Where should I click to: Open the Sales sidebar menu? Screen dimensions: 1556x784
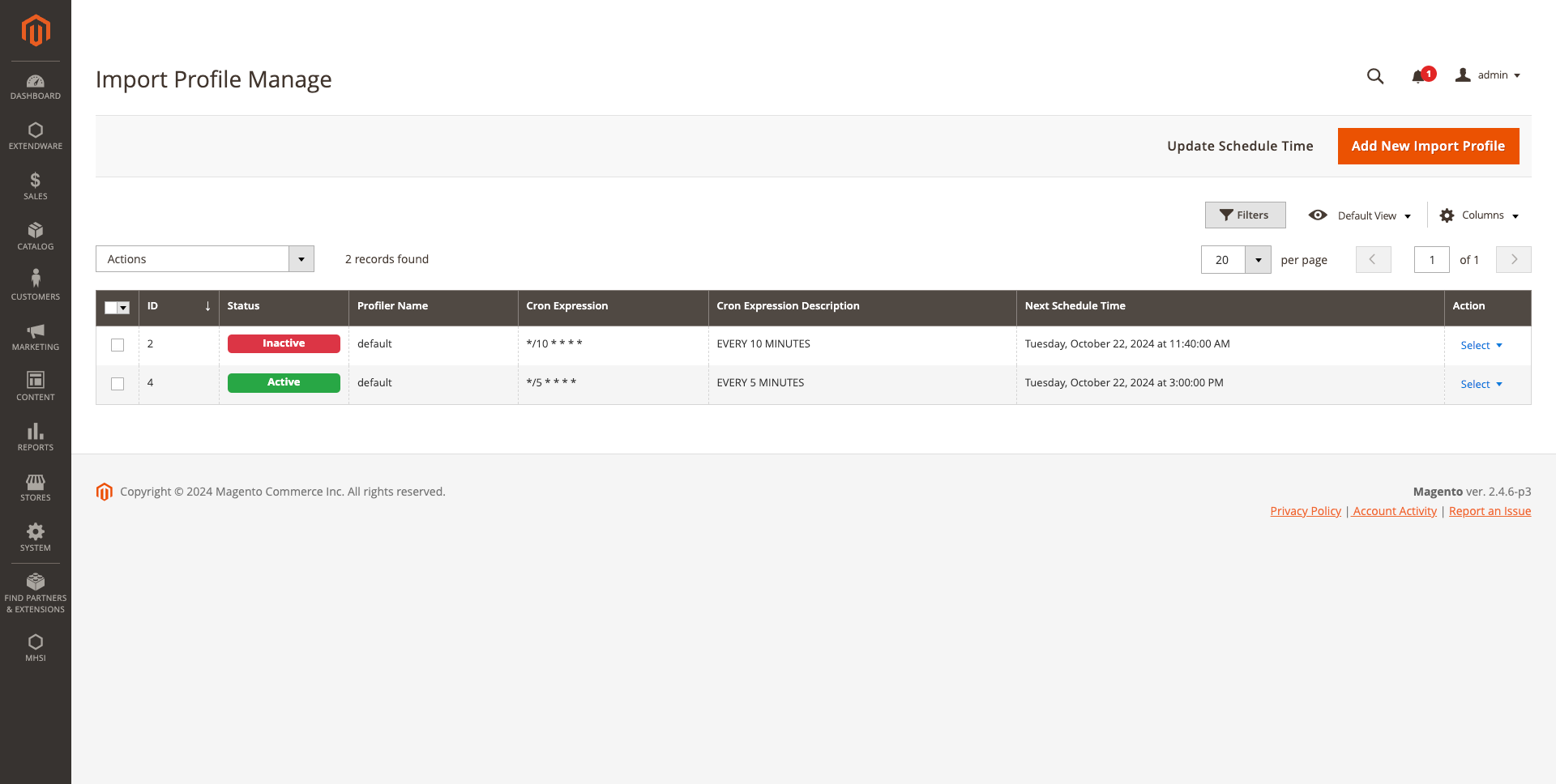click(36, 186)
